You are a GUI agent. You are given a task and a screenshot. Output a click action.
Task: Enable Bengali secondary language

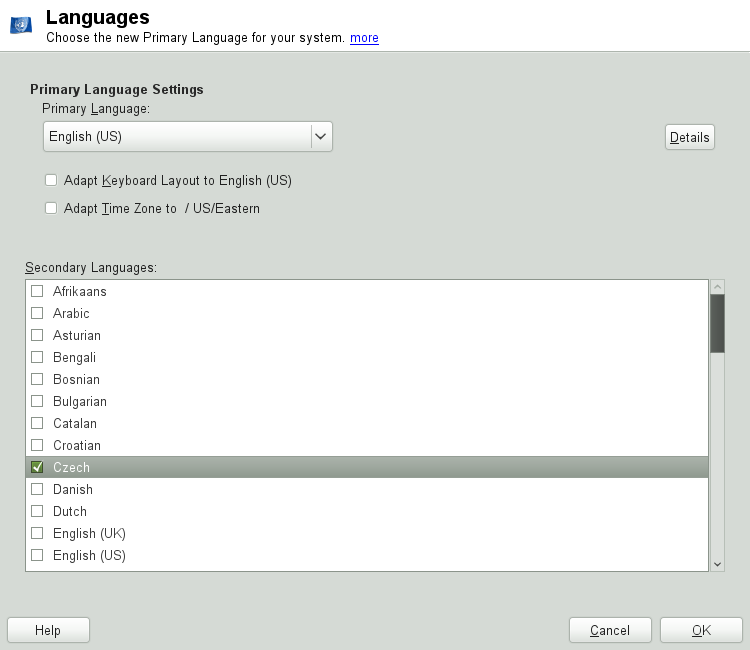click(37, 357)
